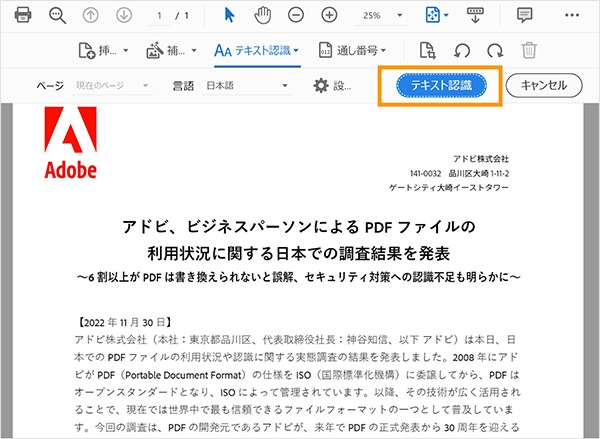This screenshot has width=600, height=439.
Task: Expand the fit page options arrow
Action: (446, 16)
